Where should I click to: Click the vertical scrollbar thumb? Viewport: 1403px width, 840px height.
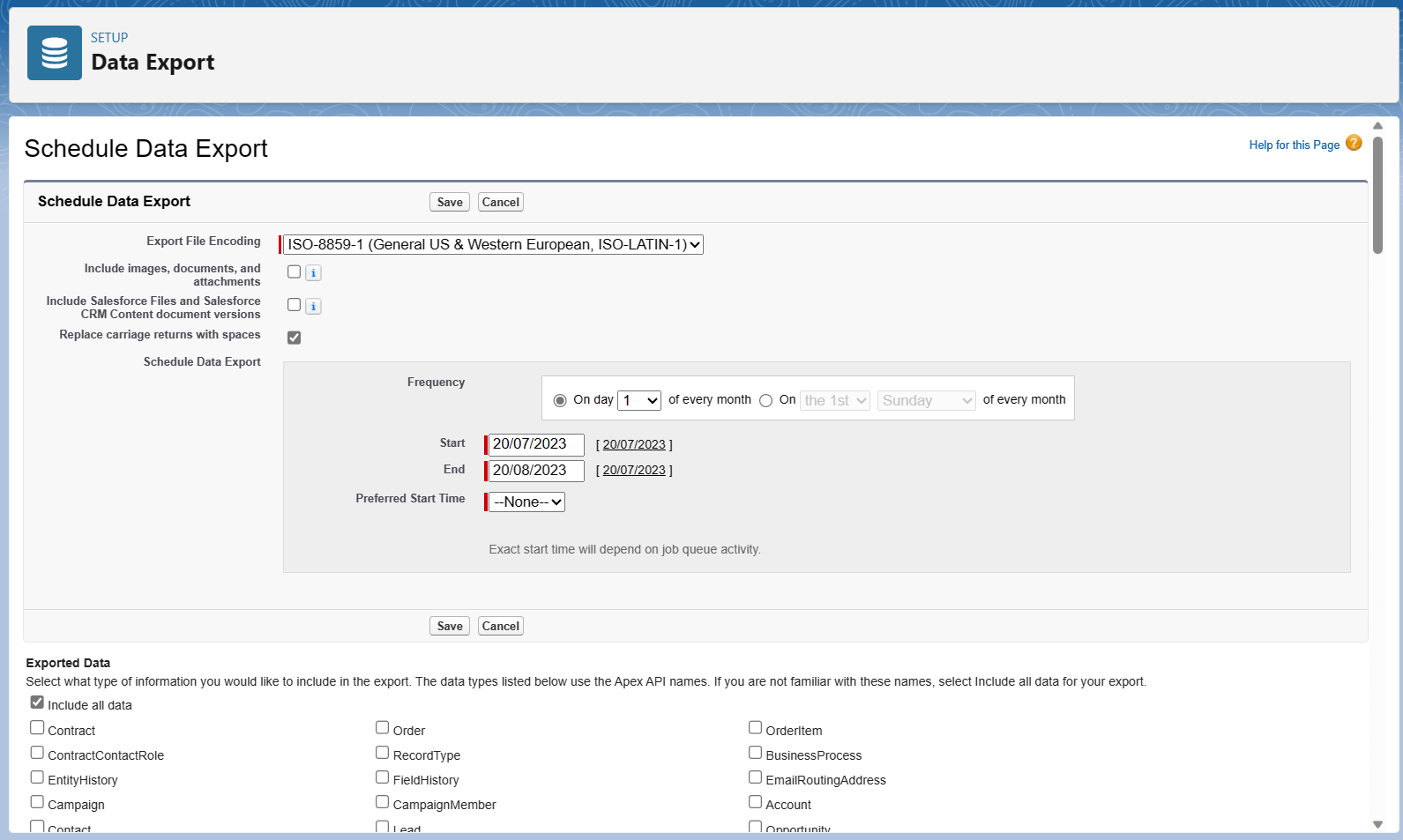1377,195
